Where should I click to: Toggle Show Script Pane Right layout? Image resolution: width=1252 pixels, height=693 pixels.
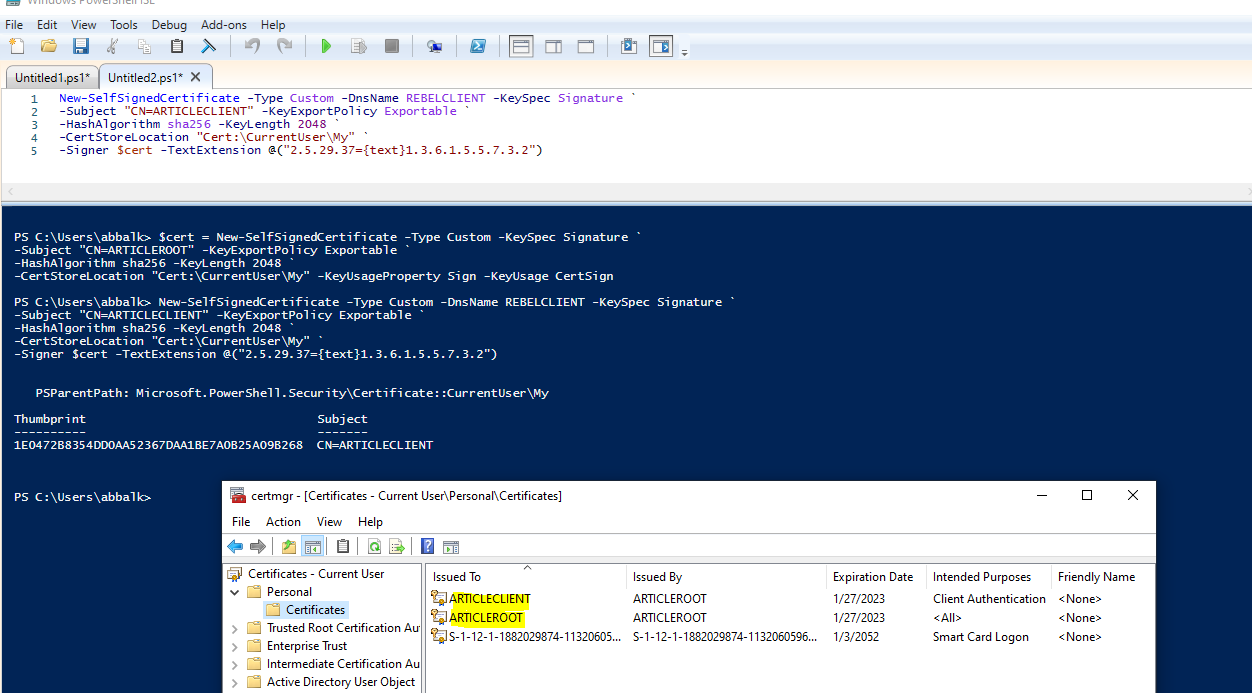click(x=553, y=46)
